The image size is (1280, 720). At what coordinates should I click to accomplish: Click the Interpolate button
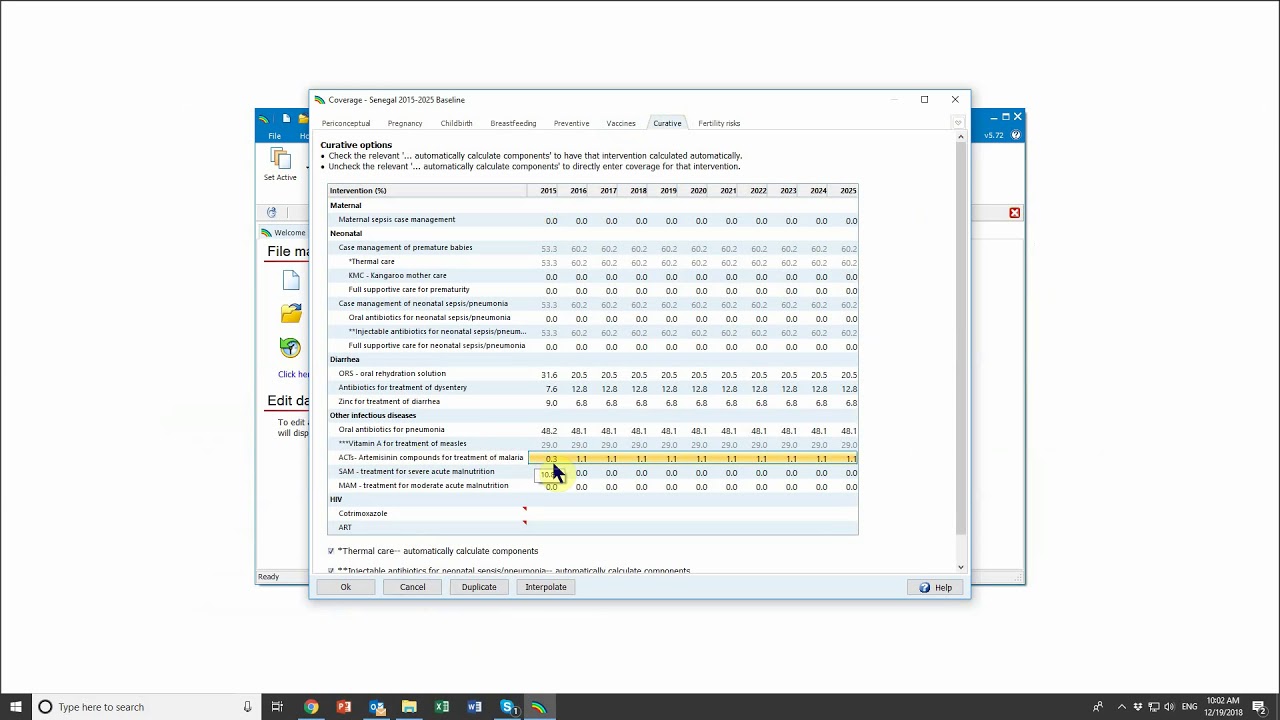coord(546,587)
